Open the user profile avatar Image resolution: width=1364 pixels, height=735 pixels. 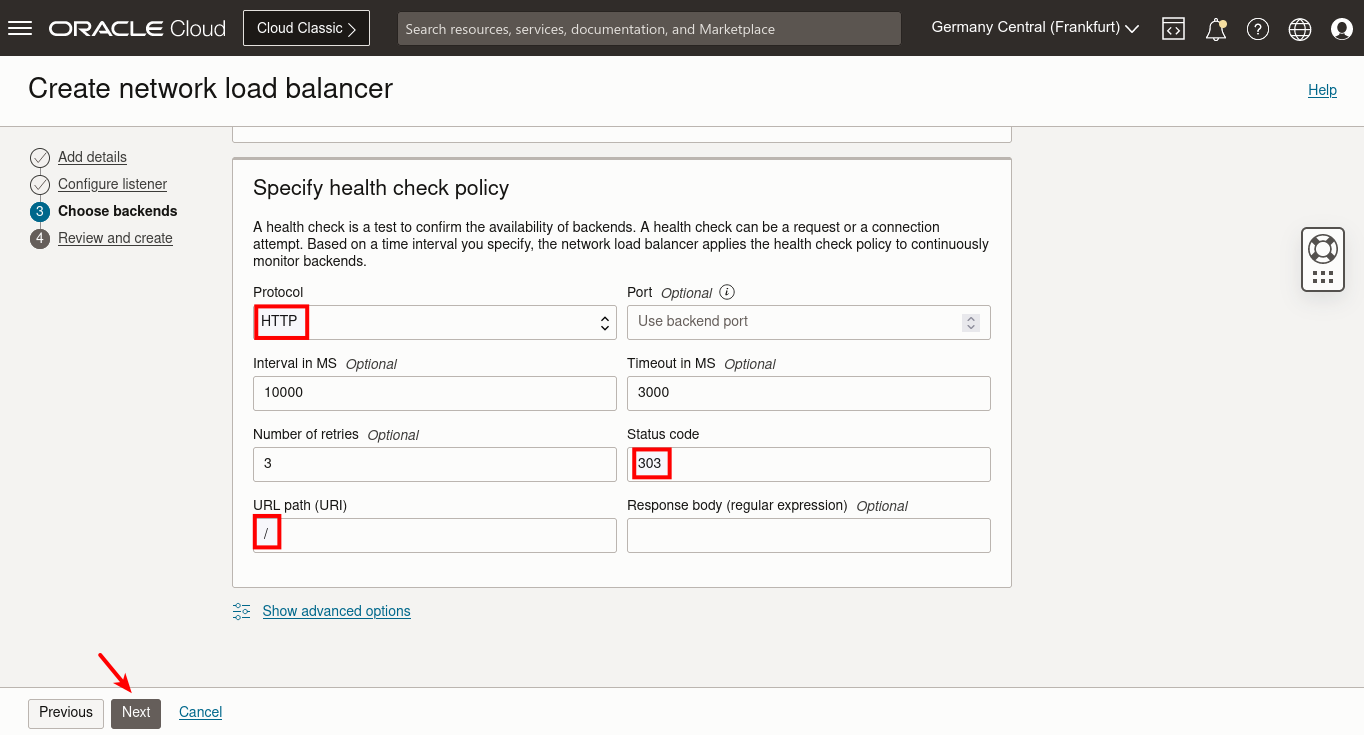click(x=1341, y=28)
